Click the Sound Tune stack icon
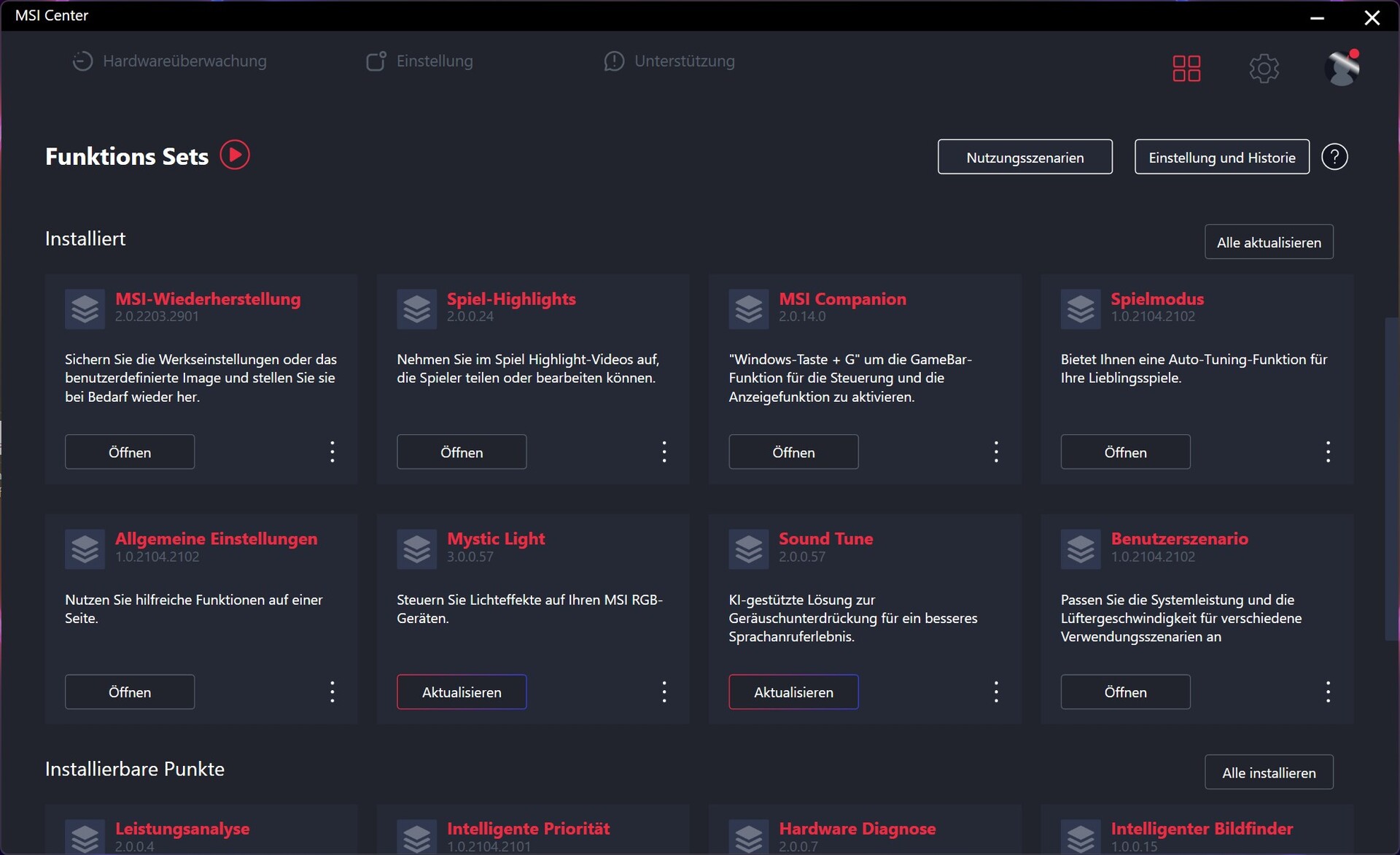 (749, 549)
